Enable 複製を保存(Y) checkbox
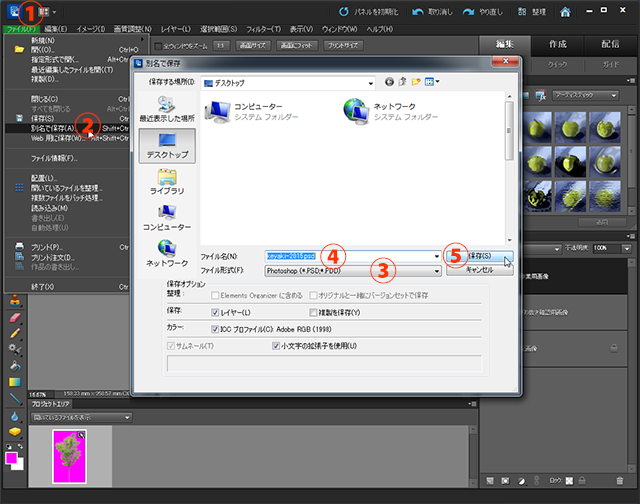Screen dimensions: 640x504 pyautogui.click(x=313, y=313)
